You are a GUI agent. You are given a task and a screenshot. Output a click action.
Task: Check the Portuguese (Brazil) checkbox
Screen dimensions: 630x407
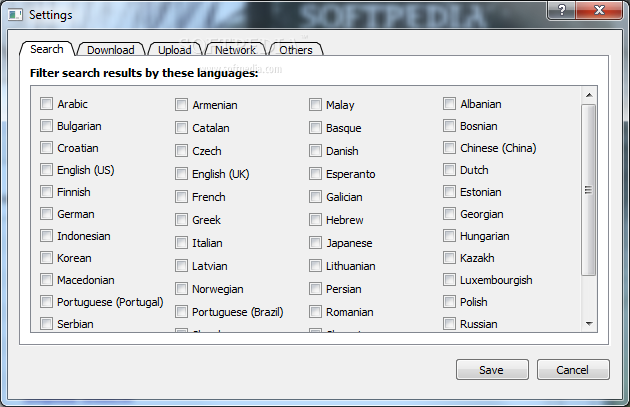click(x=181, y=312)
